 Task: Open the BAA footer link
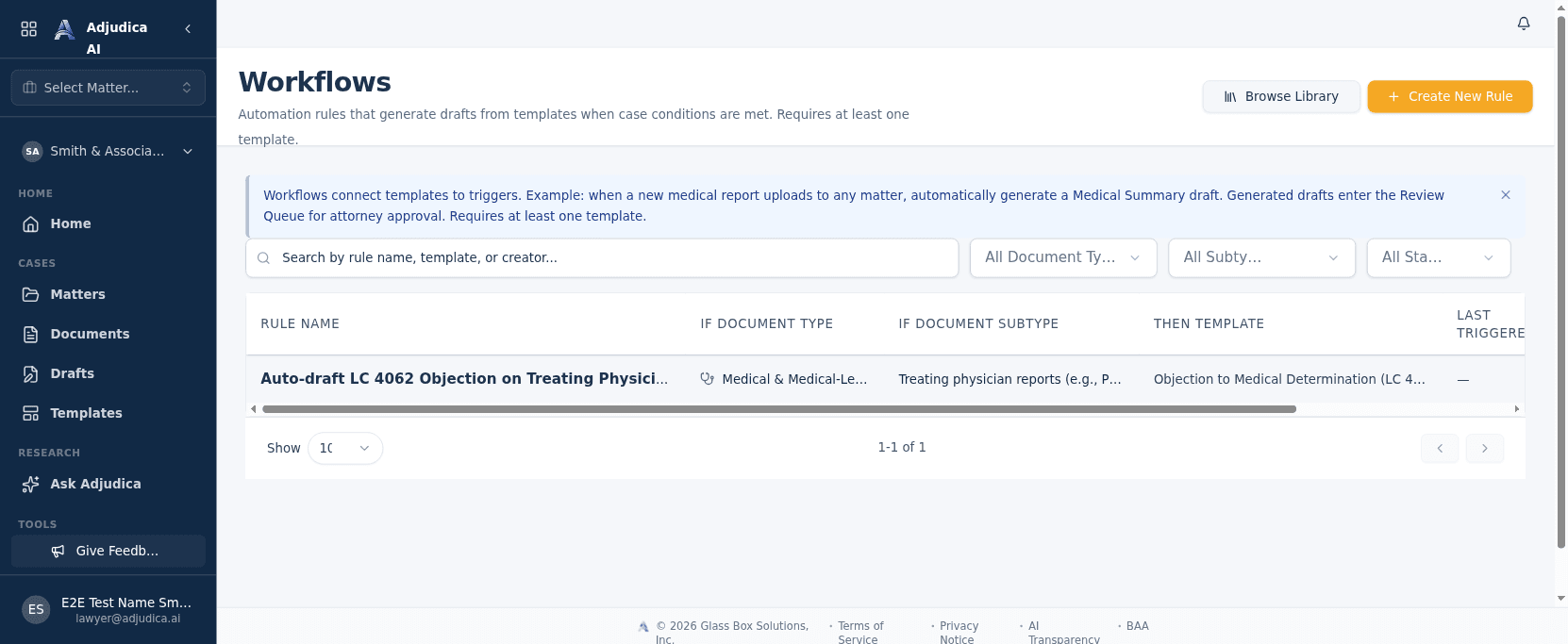coord(1138,626)
